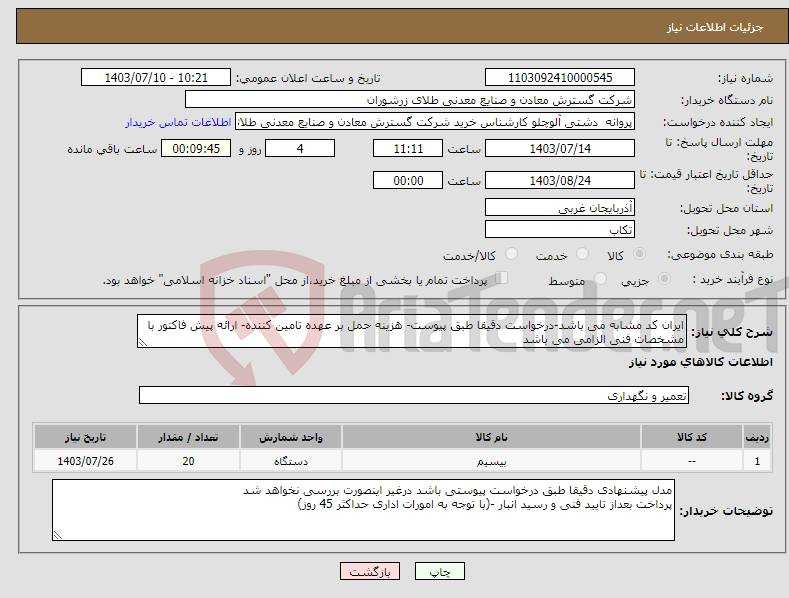Click the response deadline time 11:11 field
Viewport: 789px width, 598px height.
point(408,148)
